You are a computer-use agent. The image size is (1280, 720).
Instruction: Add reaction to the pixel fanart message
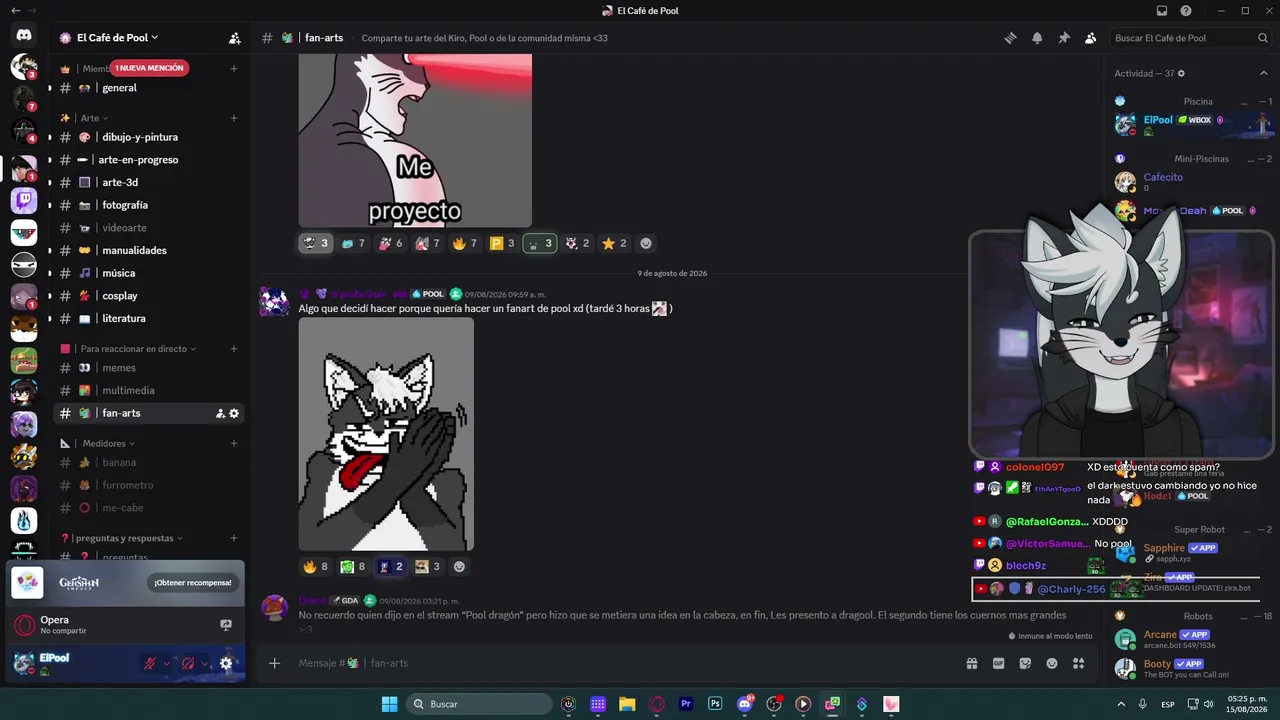[x=459, y=566]
